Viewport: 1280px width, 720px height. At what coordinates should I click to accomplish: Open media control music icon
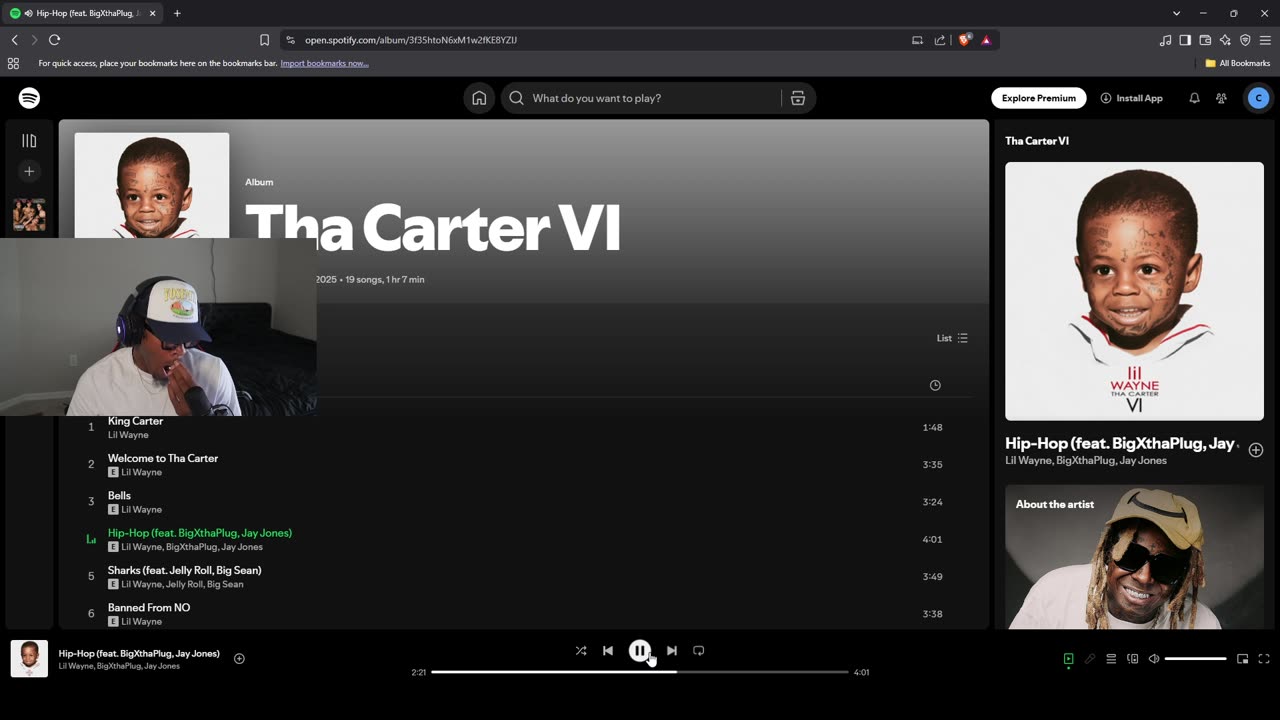pos(1165,40)
